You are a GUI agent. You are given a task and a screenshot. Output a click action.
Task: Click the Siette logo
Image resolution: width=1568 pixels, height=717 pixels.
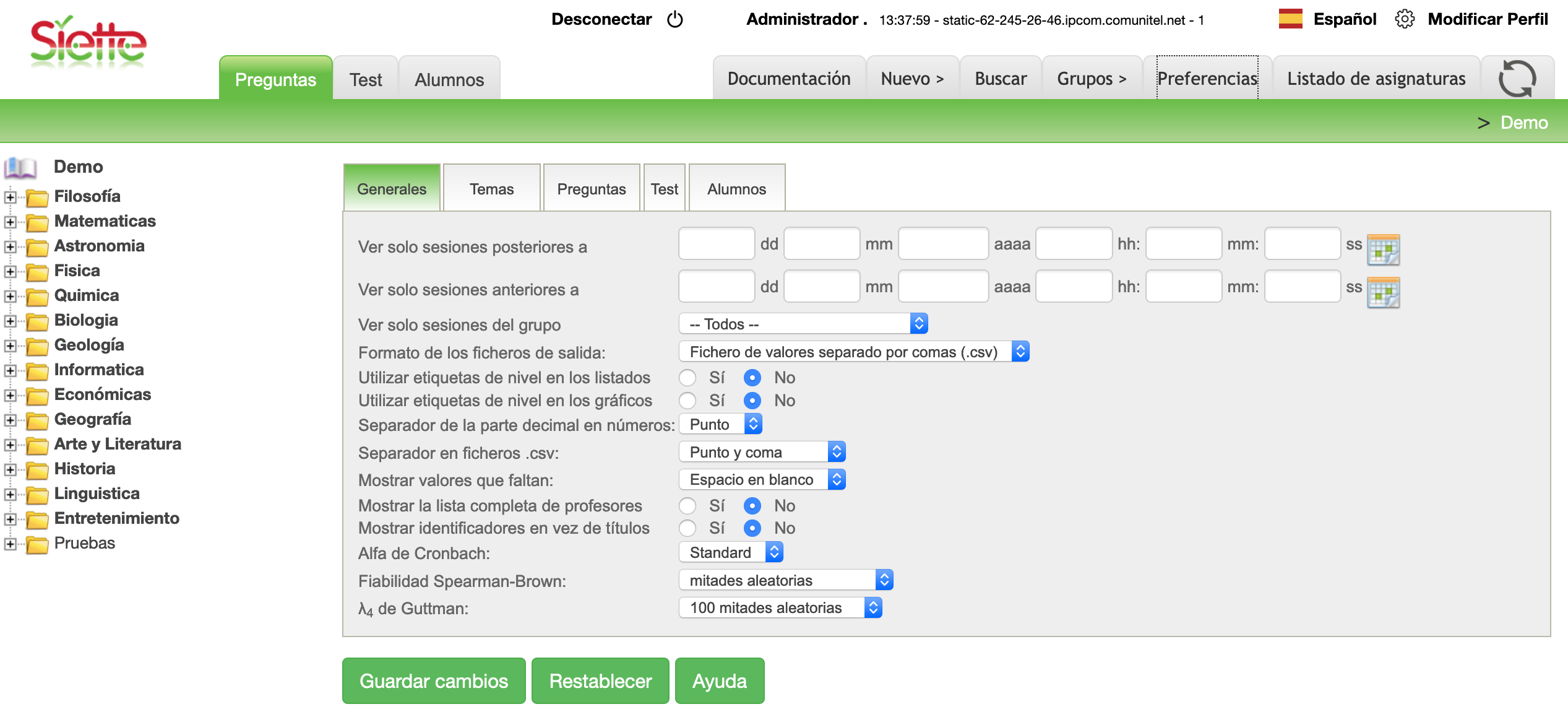[x=88, y=42]
